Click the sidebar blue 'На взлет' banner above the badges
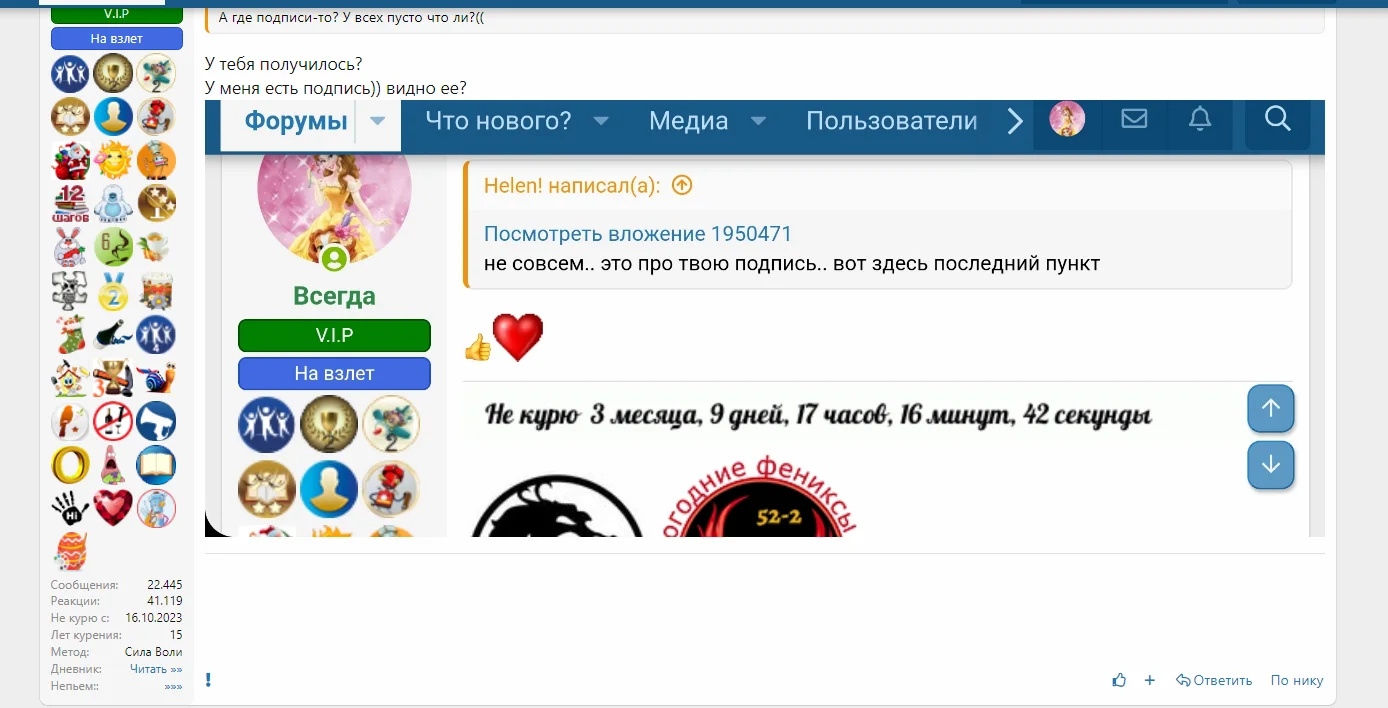 click(117, 39)
